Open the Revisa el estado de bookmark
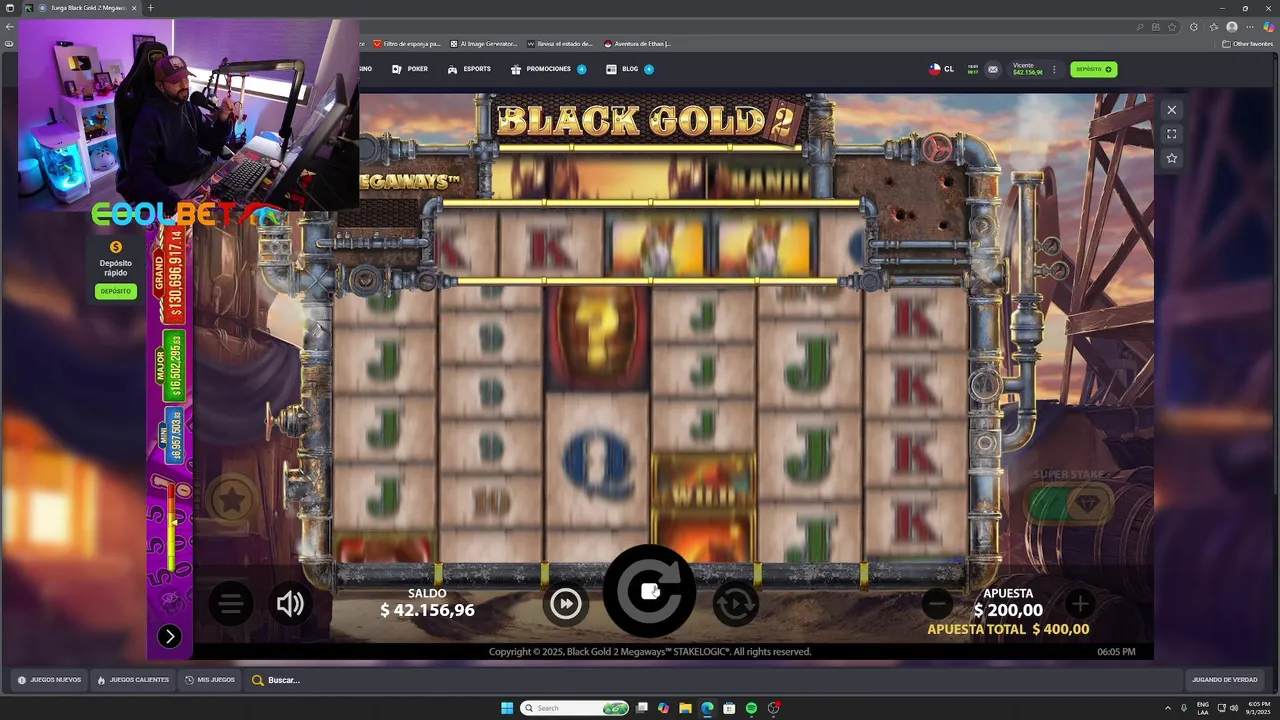1280x720 pixels. click(560, 44)
